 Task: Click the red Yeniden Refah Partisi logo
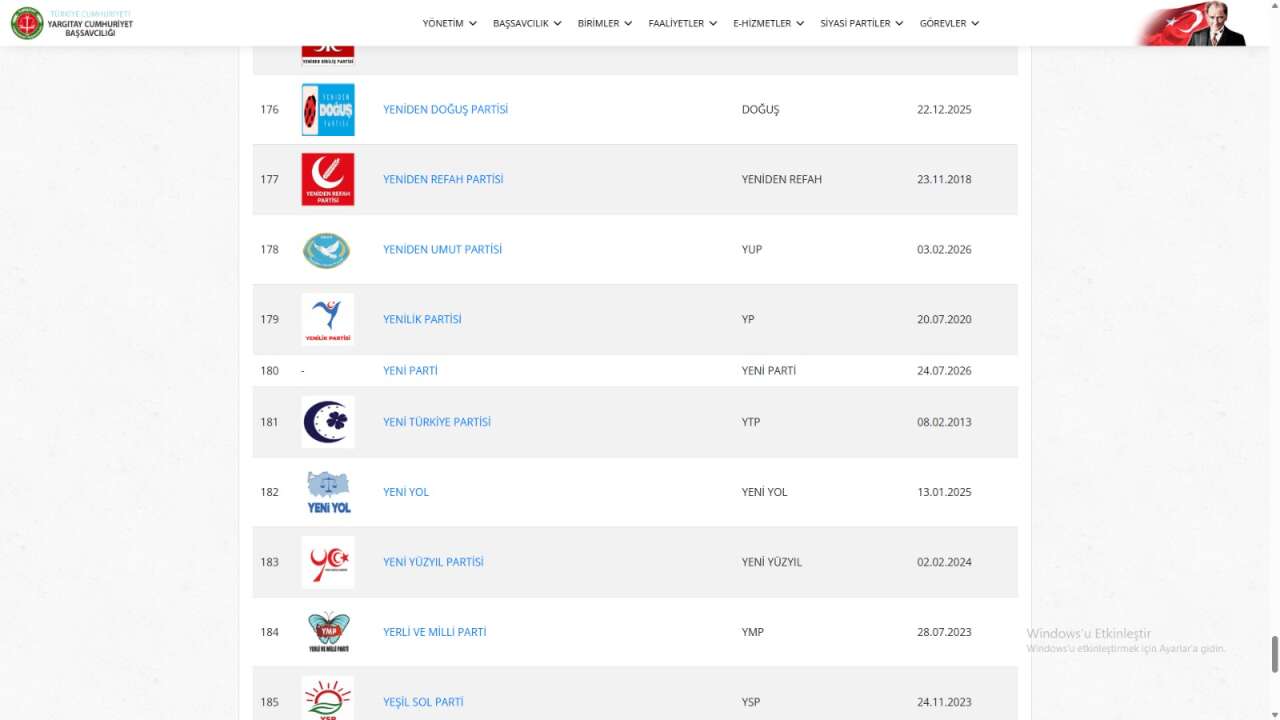328,179
